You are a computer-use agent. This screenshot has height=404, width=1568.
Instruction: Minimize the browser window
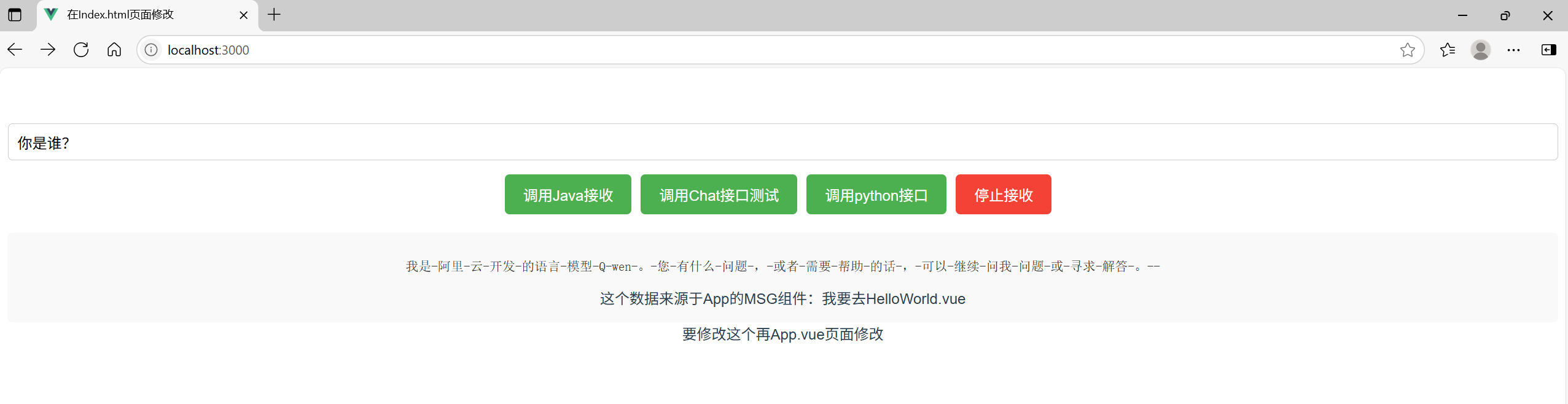tap(1462, 15)
